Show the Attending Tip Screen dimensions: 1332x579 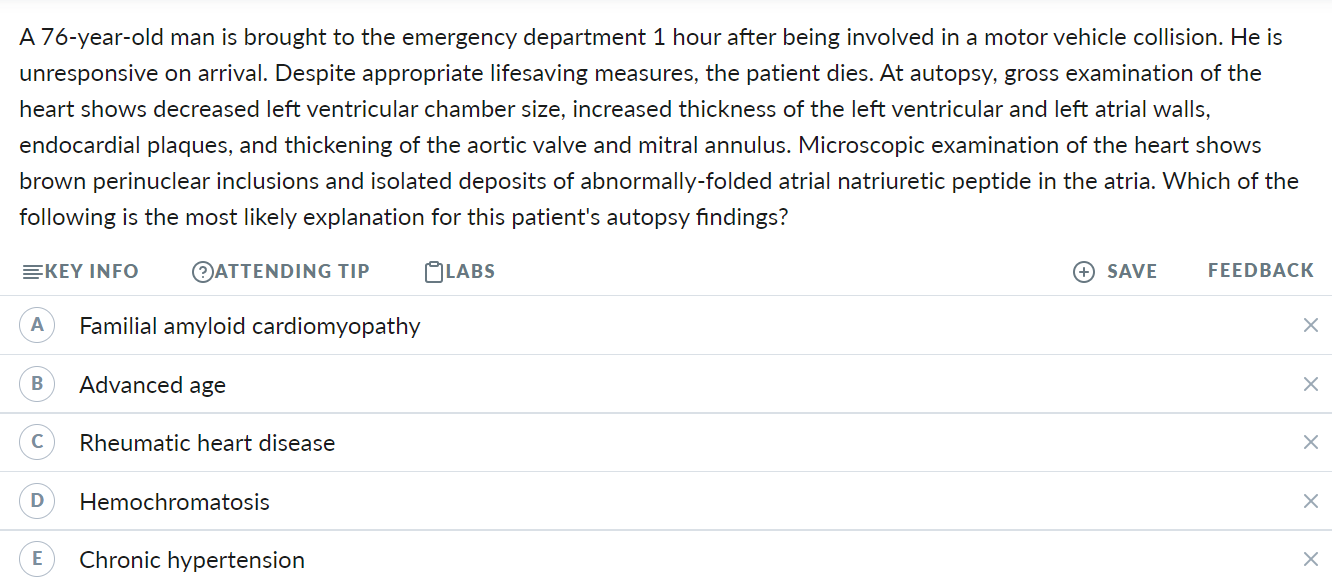point(292,271)
